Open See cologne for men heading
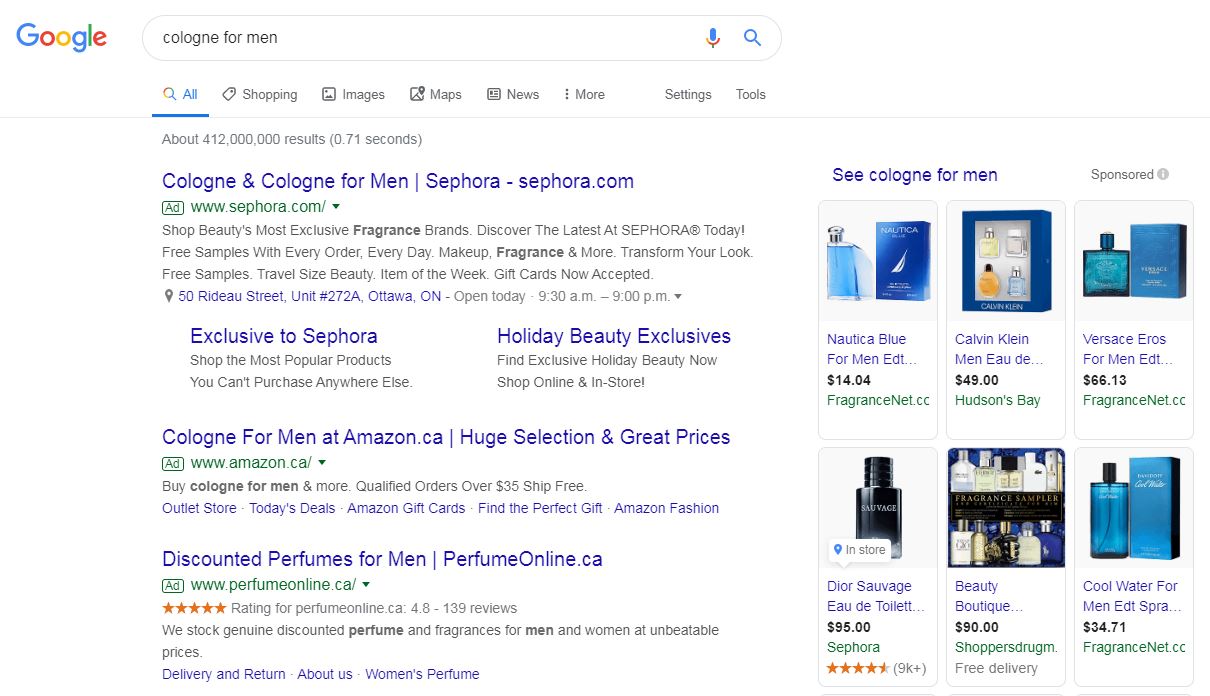This screenshot has width=1210, height=696. (915, 175)
